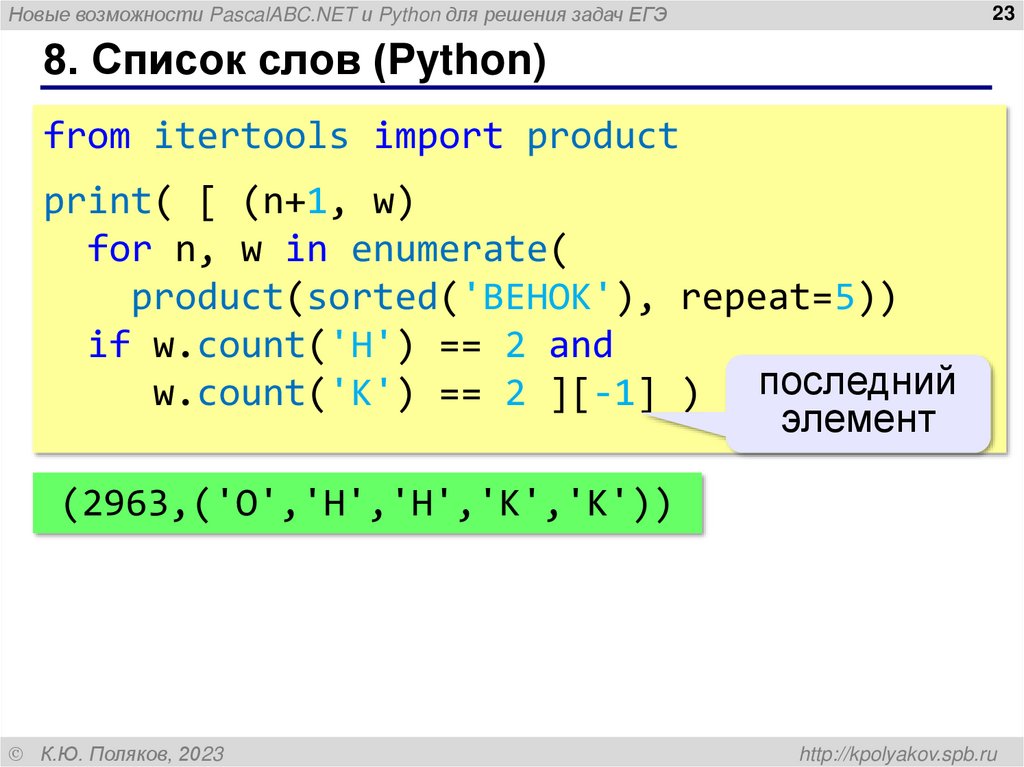Click the 'import product' keyword in code
1024x767 pixels.
[525, 136]
